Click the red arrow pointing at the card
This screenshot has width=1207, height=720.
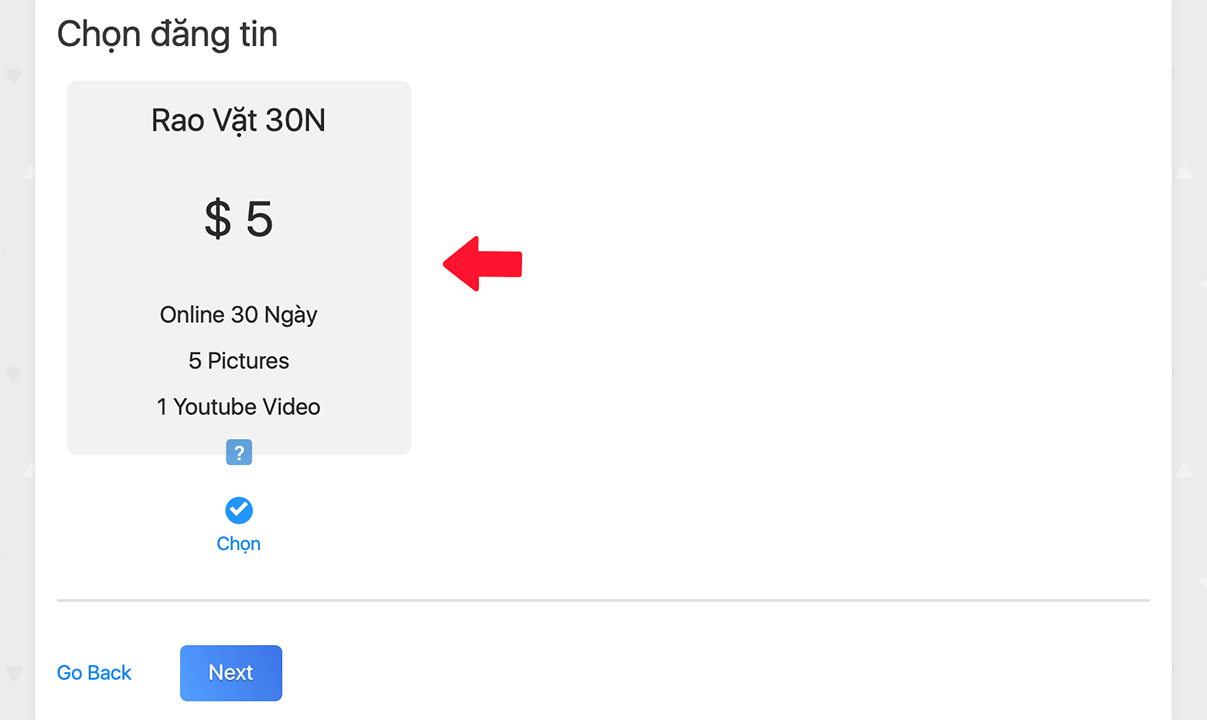[x=483, y=264]
